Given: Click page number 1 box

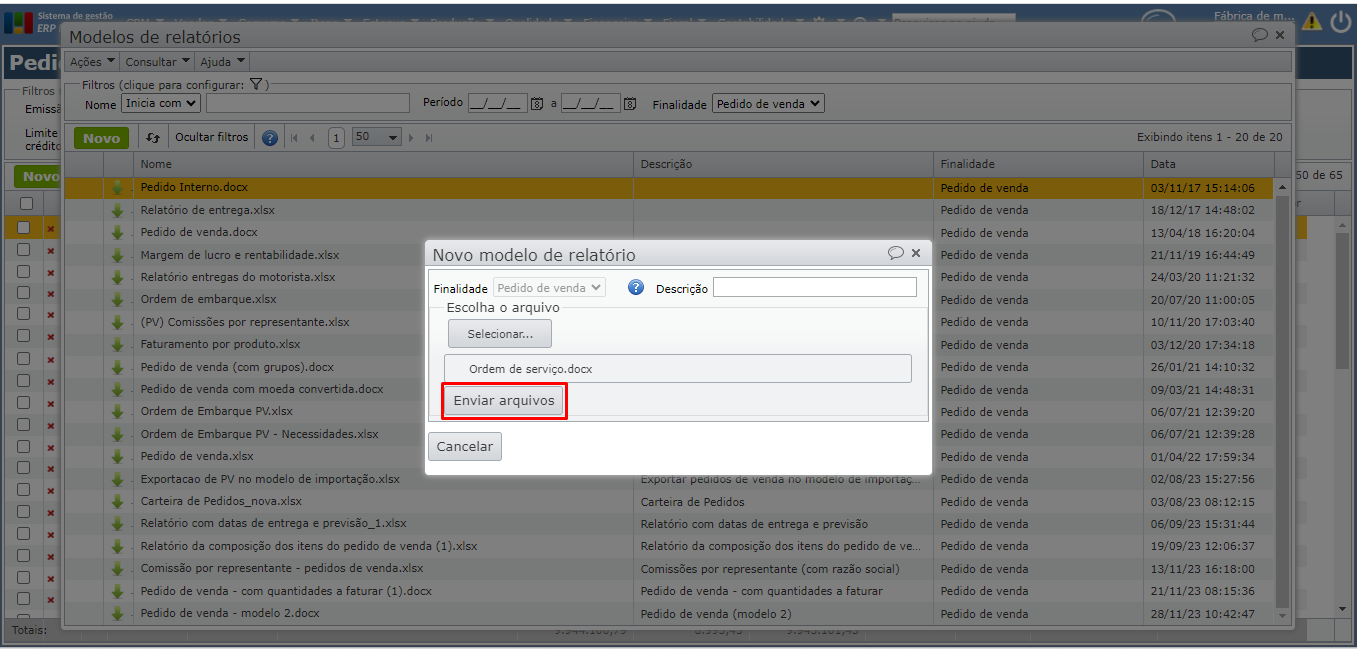Looking at the screenshot, I should 336,138.
